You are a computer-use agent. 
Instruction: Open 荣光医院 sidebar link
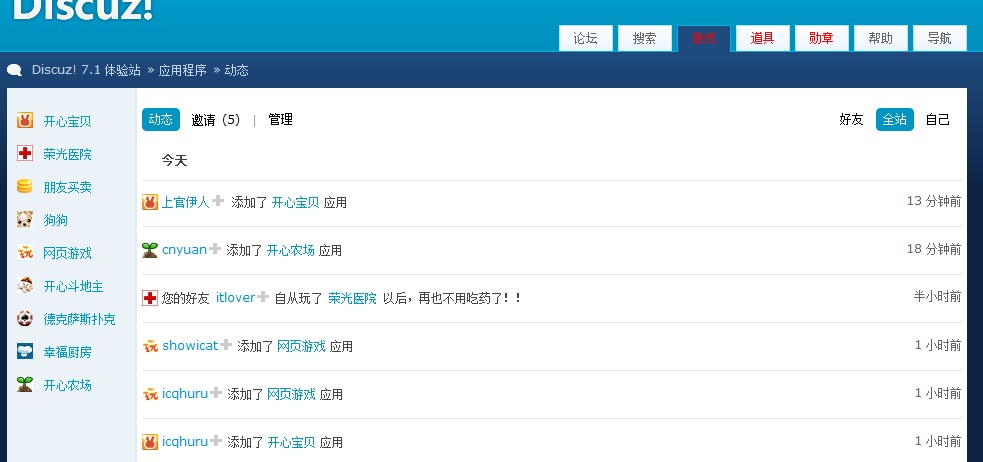tap(67, 154)
